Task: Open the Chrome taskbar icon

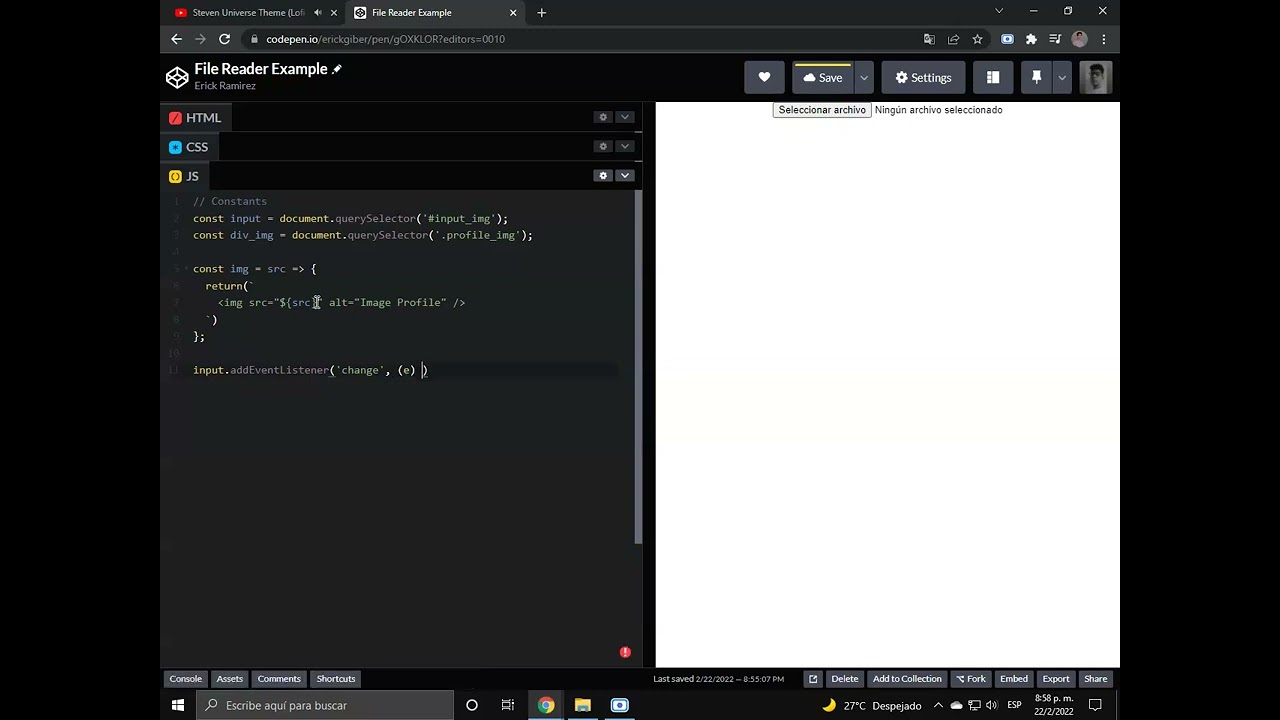Action: click(546, 705)
